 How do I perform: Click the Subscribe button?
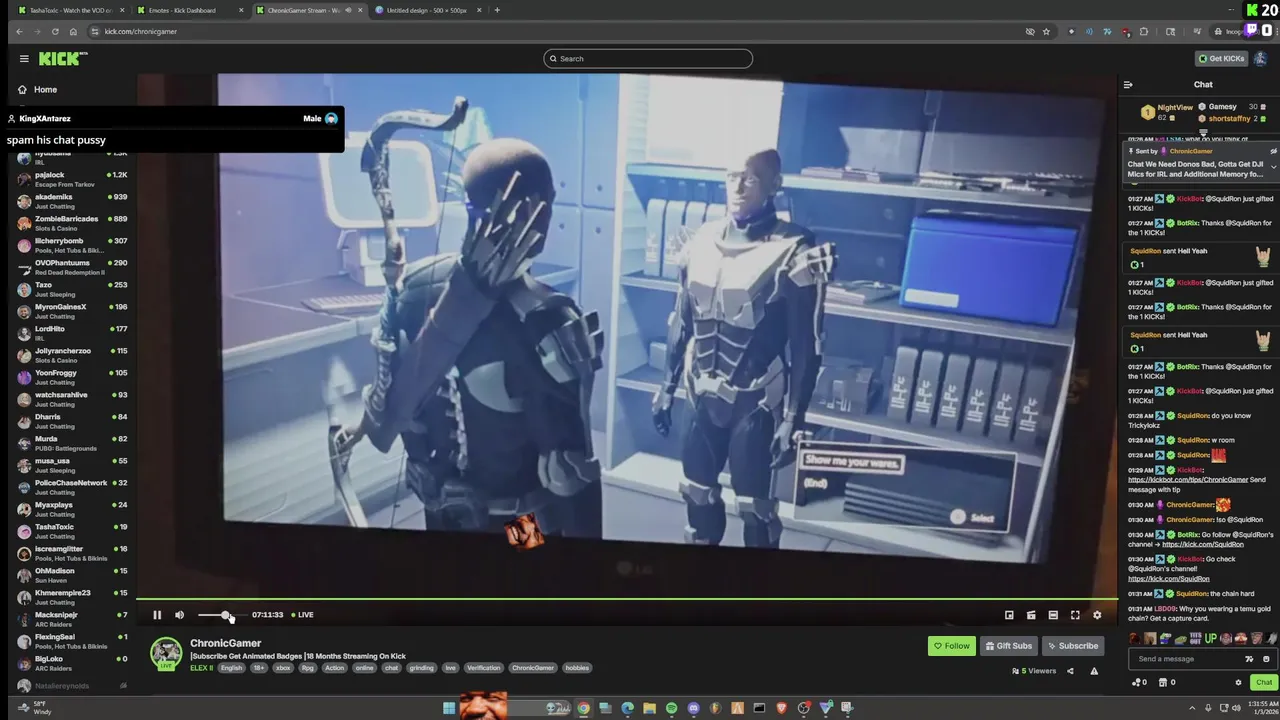coord(1072,646)
